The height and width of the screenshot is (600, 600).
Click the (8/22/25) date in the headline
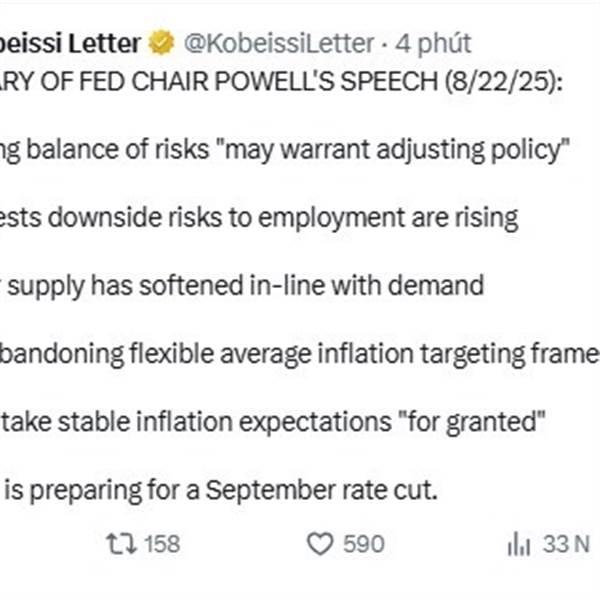click(504, 82)
